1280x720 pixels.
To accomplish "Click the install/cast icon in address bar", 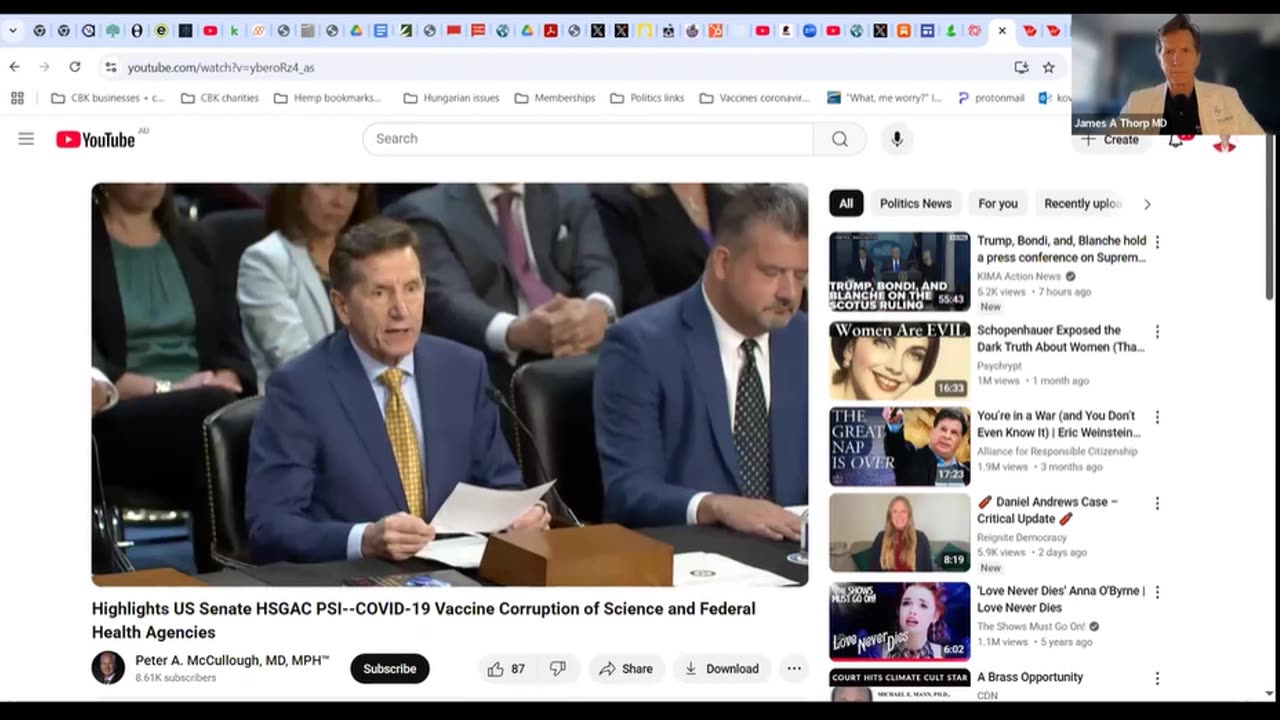I will coord(1021,67).
